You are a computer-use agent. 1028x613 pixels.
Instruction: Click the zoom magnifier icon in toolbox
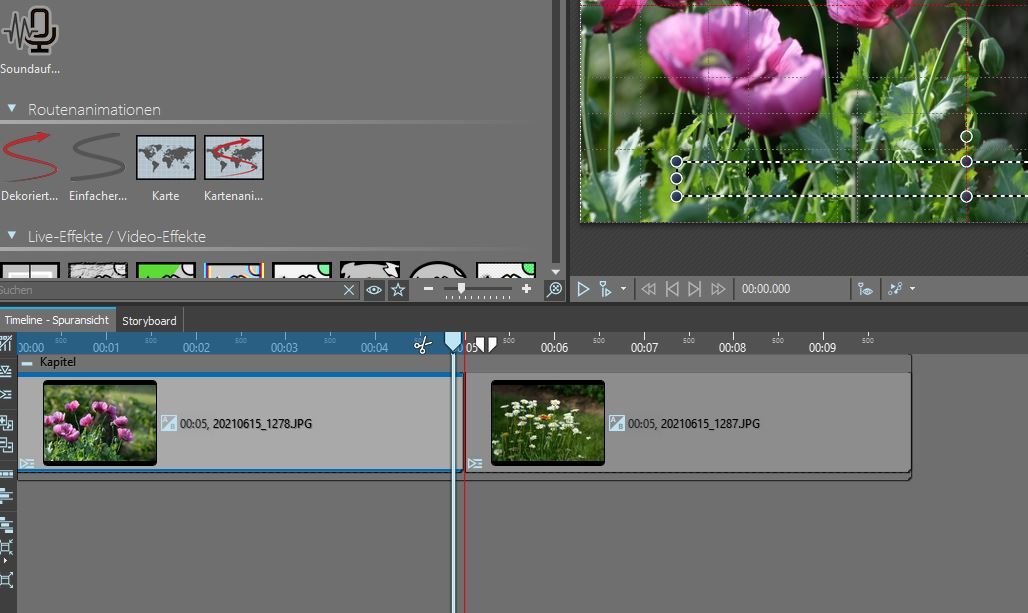tap(553, 290)
